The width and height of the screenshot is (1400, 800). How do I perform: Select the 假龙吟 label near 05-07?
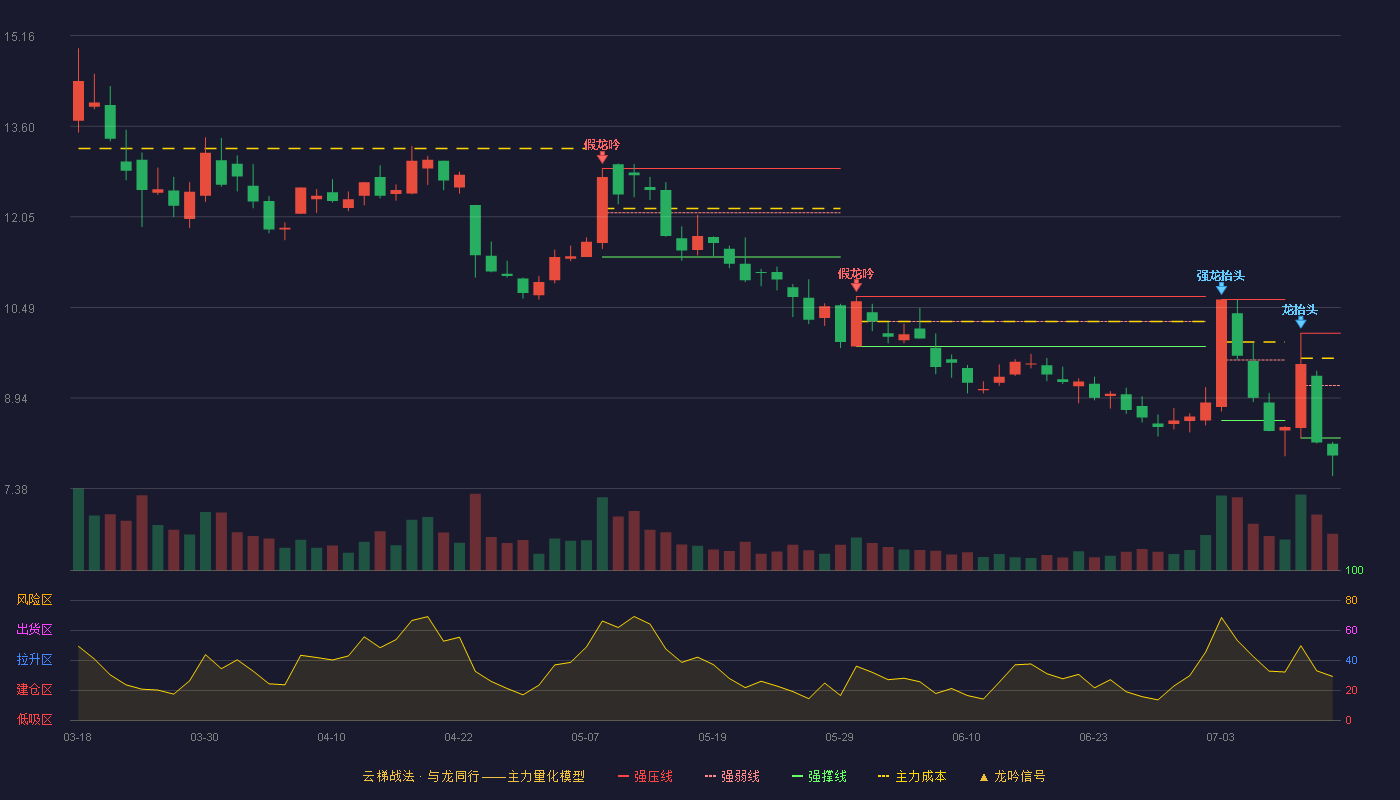[602, 145]
